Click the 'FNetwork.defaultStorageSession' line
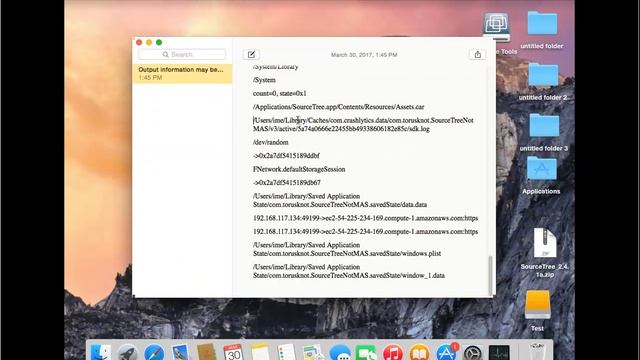The height and width of the screenshot is (360, 640). 299,169
